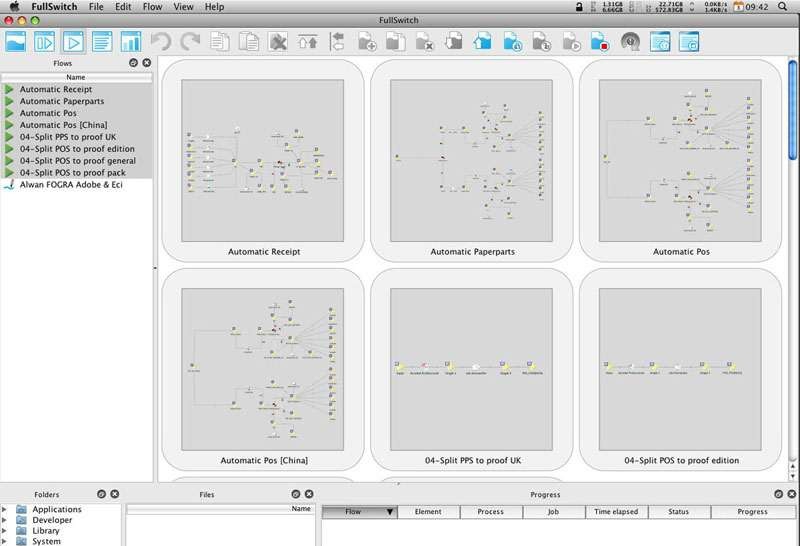Close the Flows panel
The width and height of the screenshot is (800, 546).
click(147, 63)
